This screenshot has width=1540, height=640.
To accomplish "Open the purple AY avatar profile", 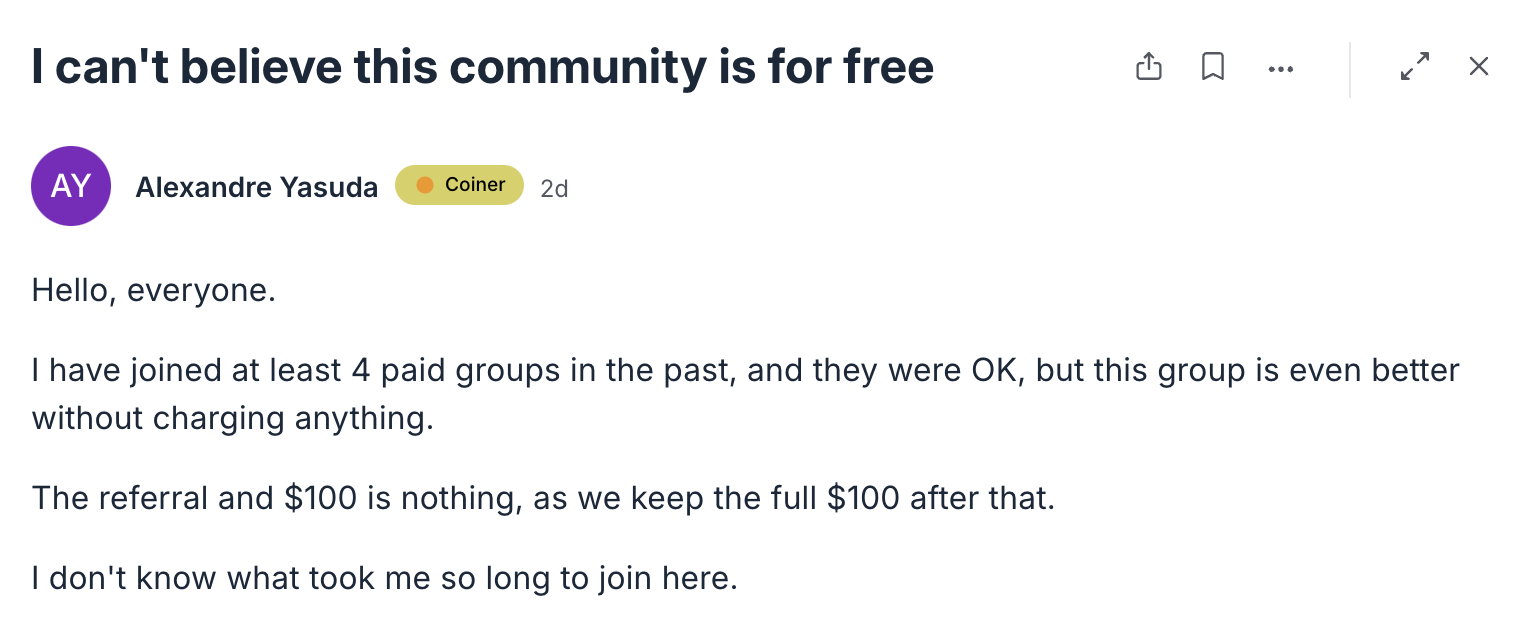I will [x=70, y=186].
